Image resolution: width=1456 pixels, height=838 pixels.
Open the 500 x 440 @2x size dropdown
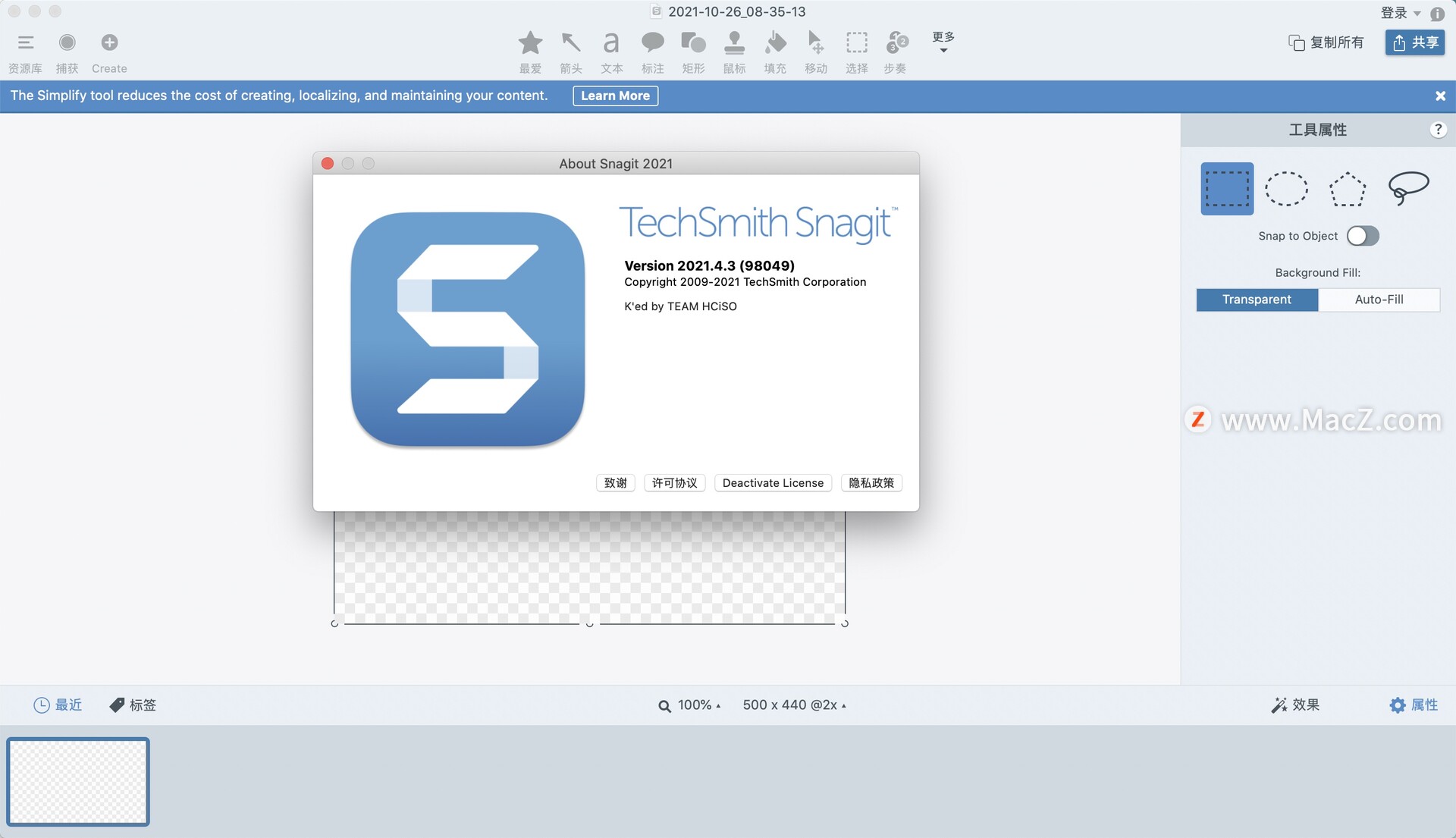[x=794, y=705]
